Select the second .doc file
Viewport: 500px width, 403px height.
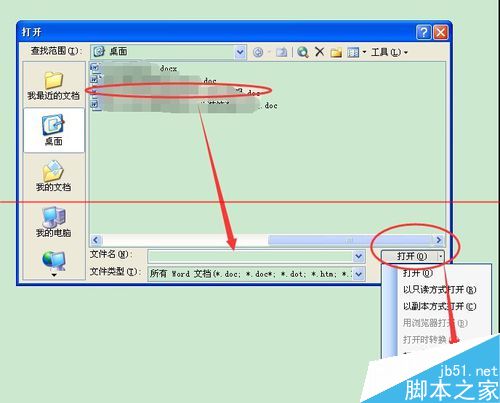click(154, 80)
